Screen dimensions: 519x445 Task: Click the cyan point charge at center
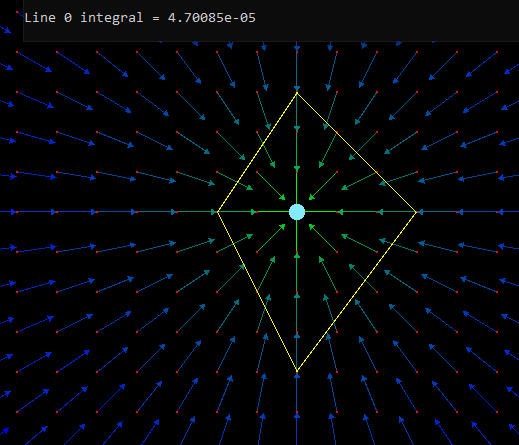coord(297,212)
